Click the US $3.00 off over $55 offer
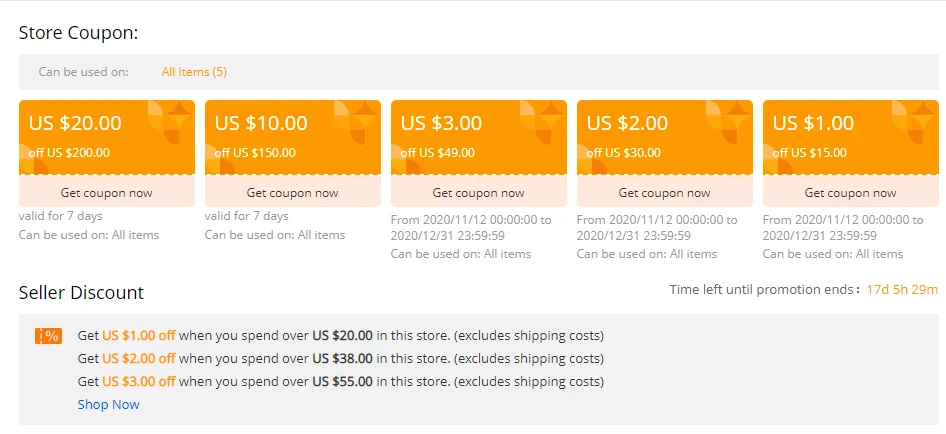The height and width of the screenshot is (434, 946). pos(340,381)
